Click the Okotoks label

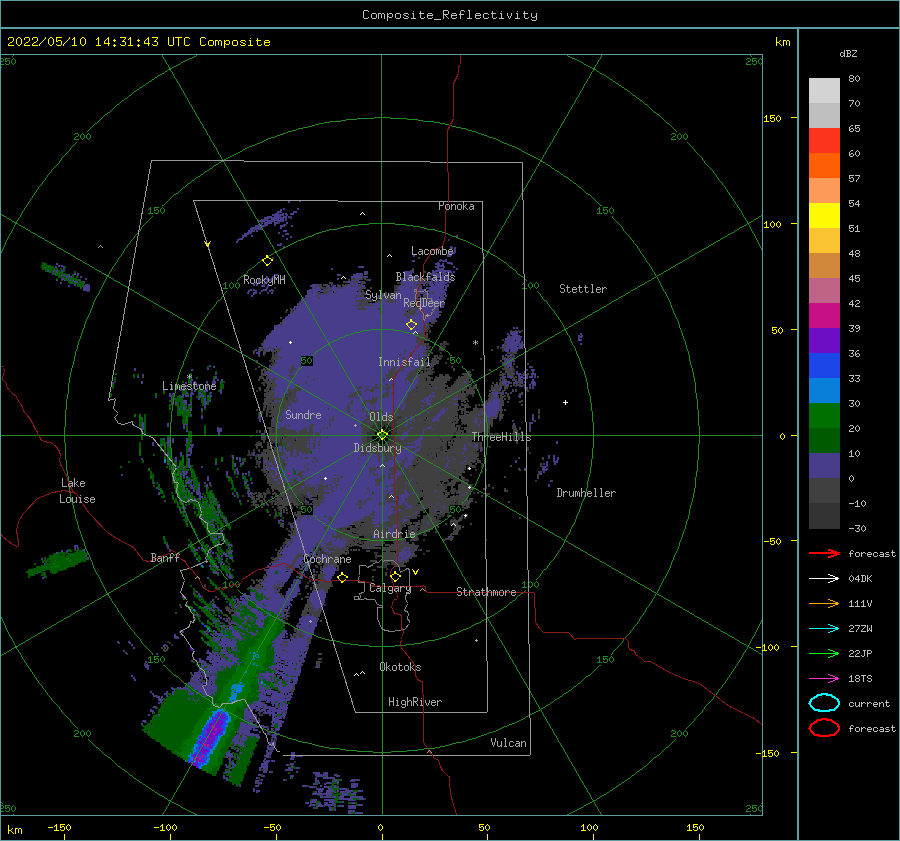coord(400,667)
